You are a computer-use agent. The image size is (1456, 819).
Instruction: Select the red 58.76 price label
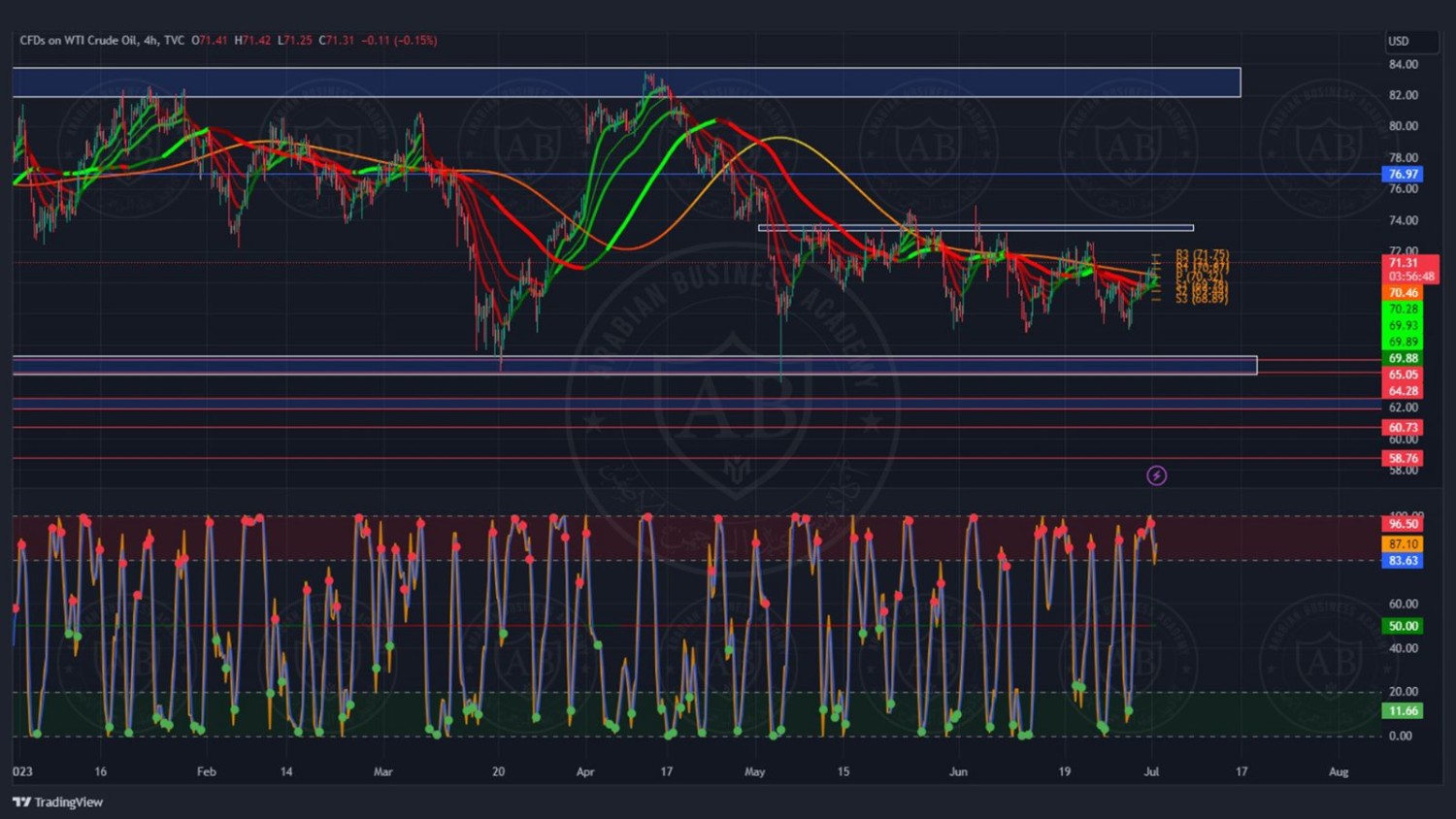[1403, 459]
